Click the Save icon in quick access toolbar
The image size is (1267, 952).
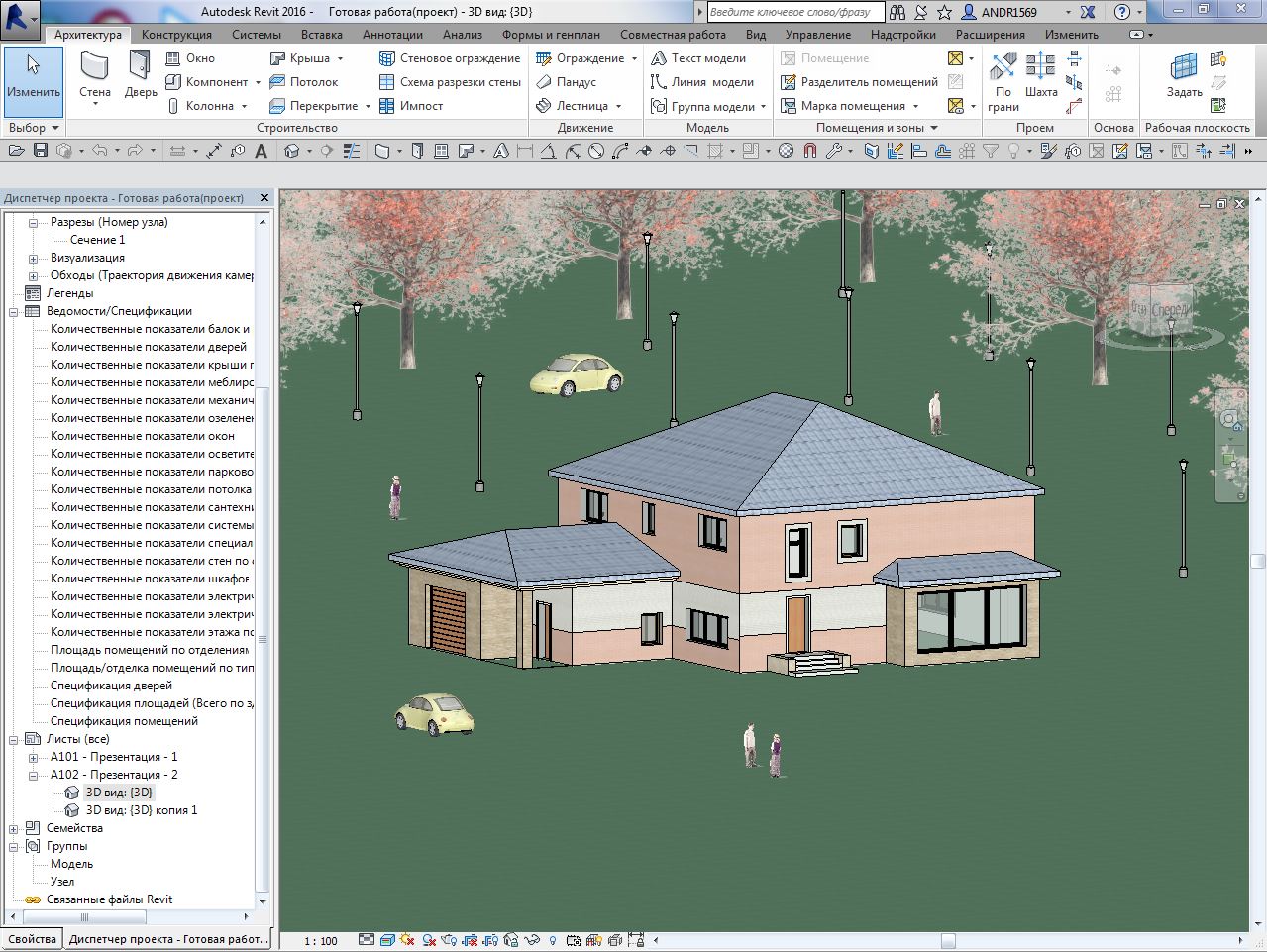41,151
